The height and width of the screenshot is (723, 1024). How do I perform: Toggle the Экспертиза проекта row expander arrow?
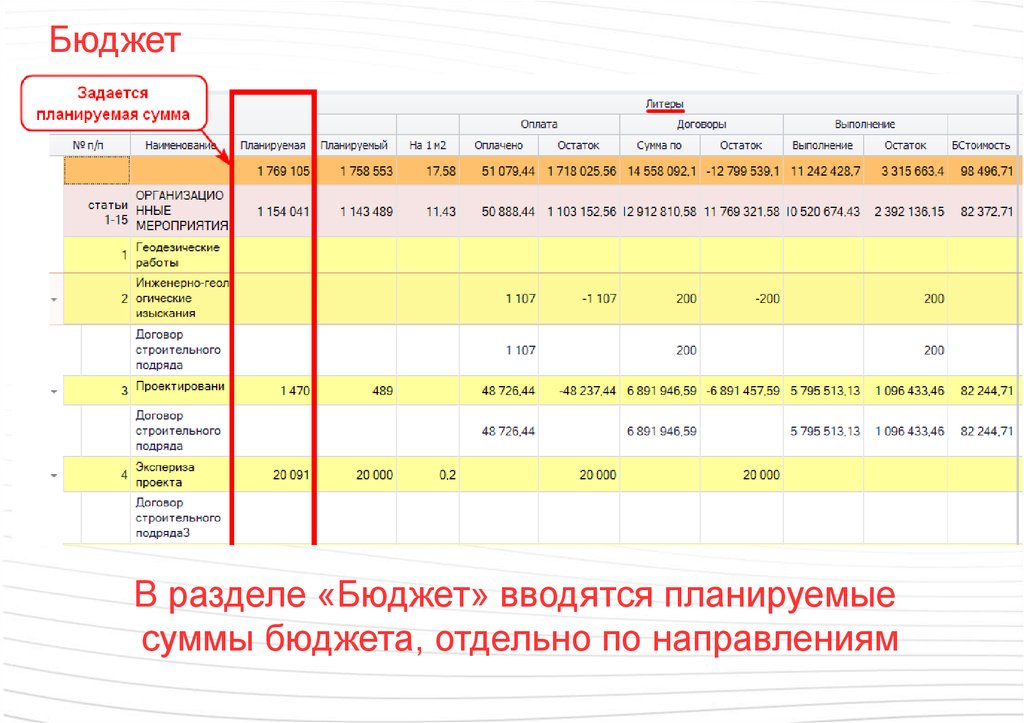(x=54, y=475)
